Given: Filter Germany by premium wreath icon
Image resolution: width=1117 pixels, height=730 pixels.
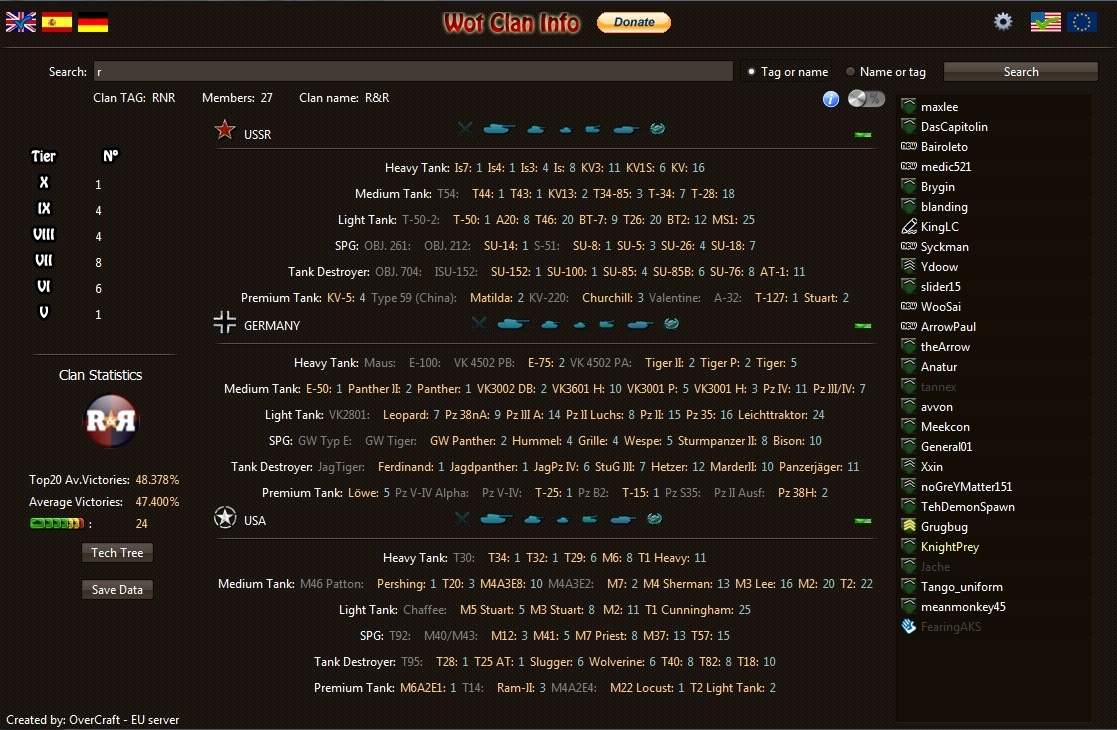Looking at the screenshot, I should click(671, 323).
